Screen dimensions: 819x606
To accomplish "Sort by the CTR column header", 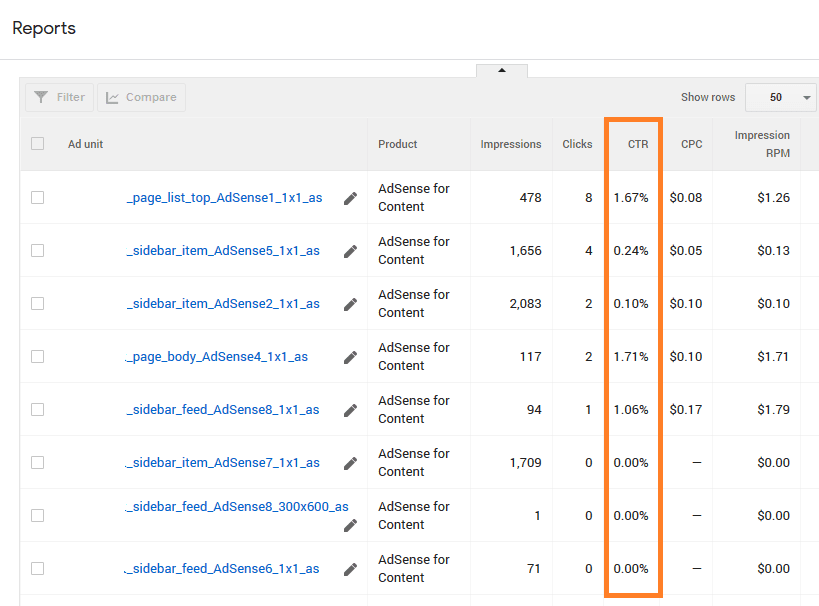I will pyautogui.click(x=638, y=144).
